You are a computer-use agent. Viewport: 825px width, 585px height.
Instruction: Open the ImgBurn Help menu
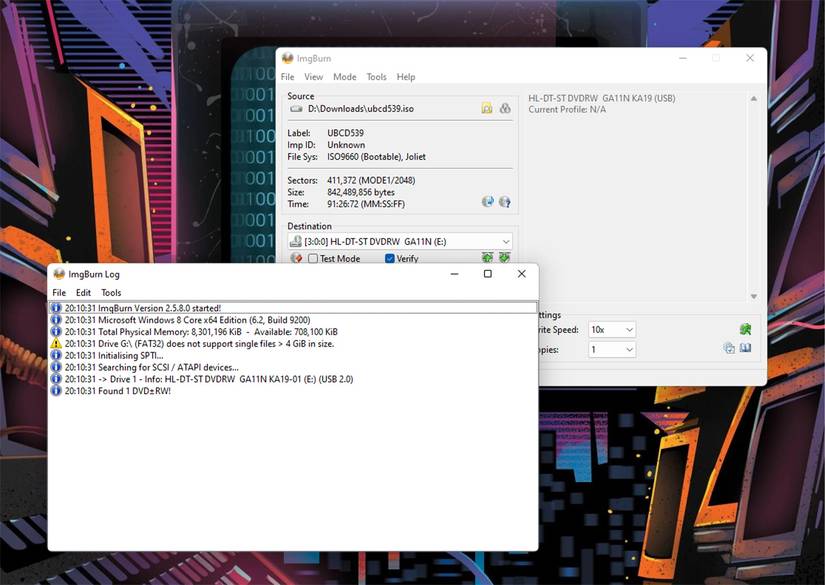[x=406, y=77]
